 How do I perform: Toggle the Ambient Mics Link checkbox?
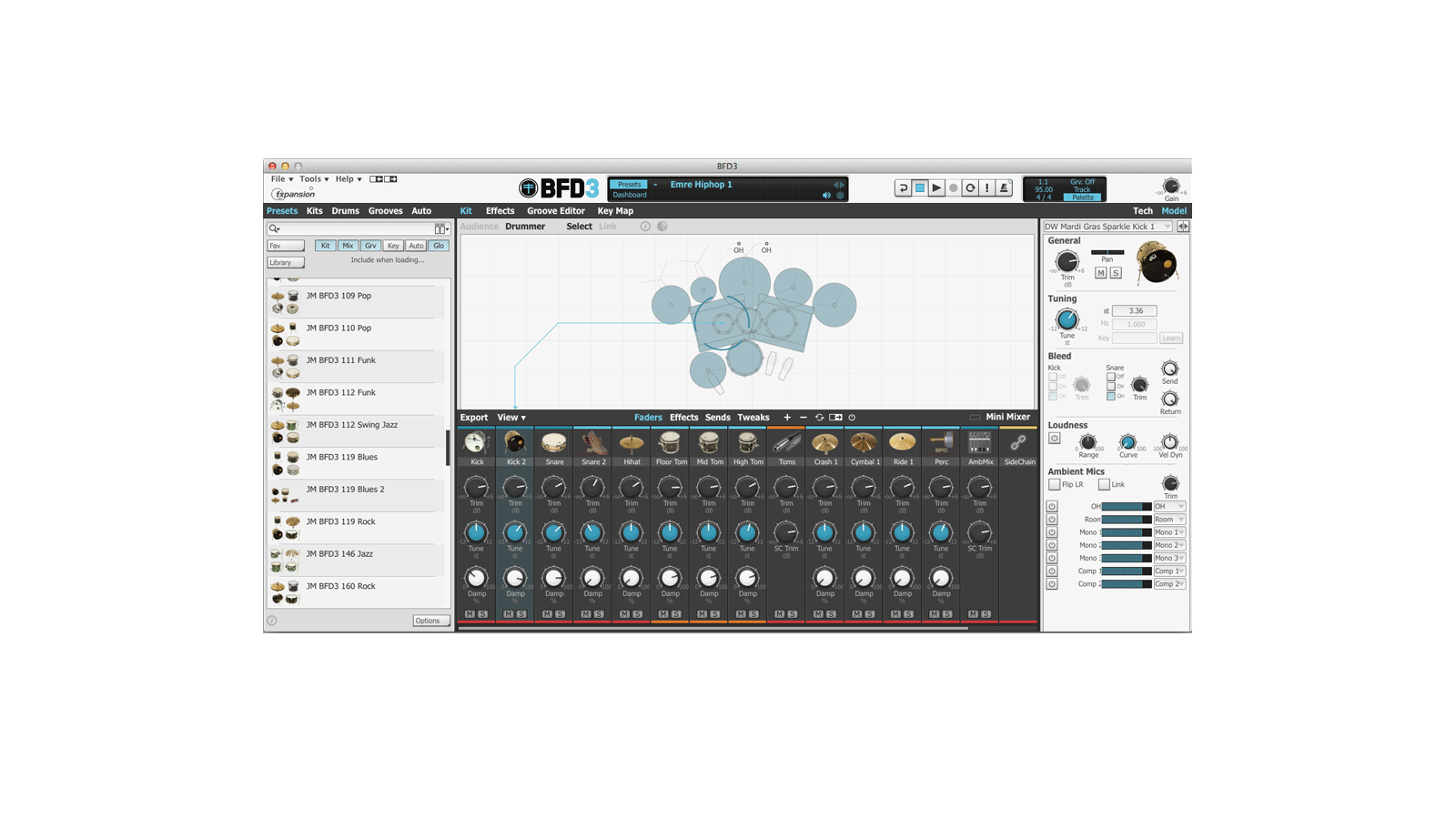point(1104,484)
